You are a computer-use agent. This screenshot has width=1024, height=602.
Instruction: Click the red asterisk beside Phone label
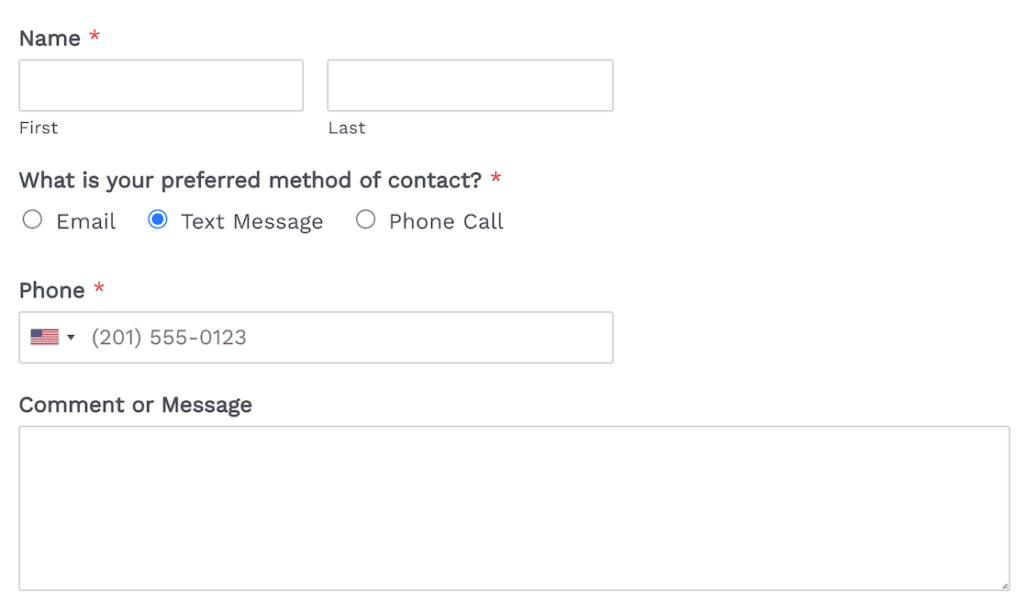point(99,288)
